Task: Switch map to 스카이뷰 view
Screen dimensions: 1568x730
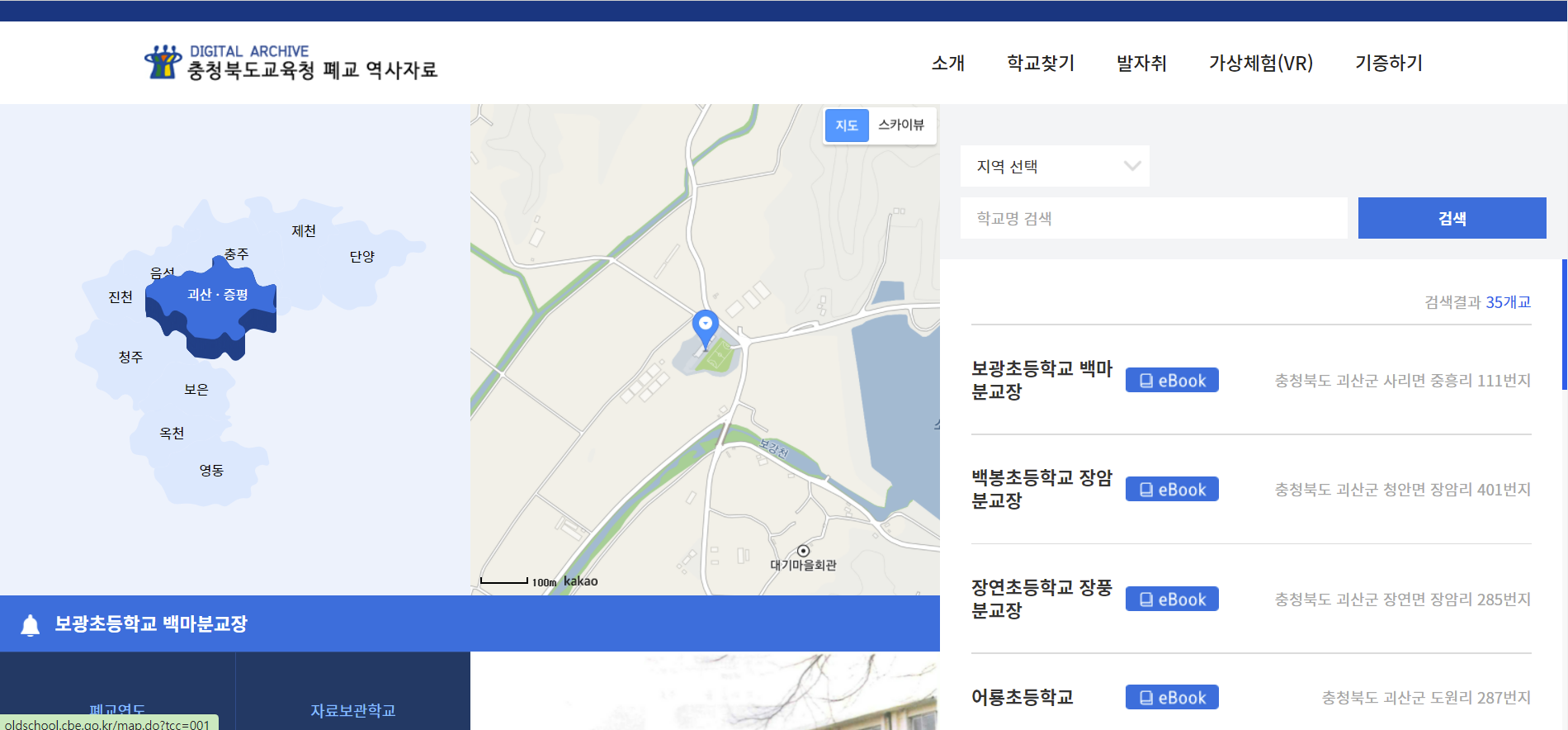Action: tap(900, 126)
